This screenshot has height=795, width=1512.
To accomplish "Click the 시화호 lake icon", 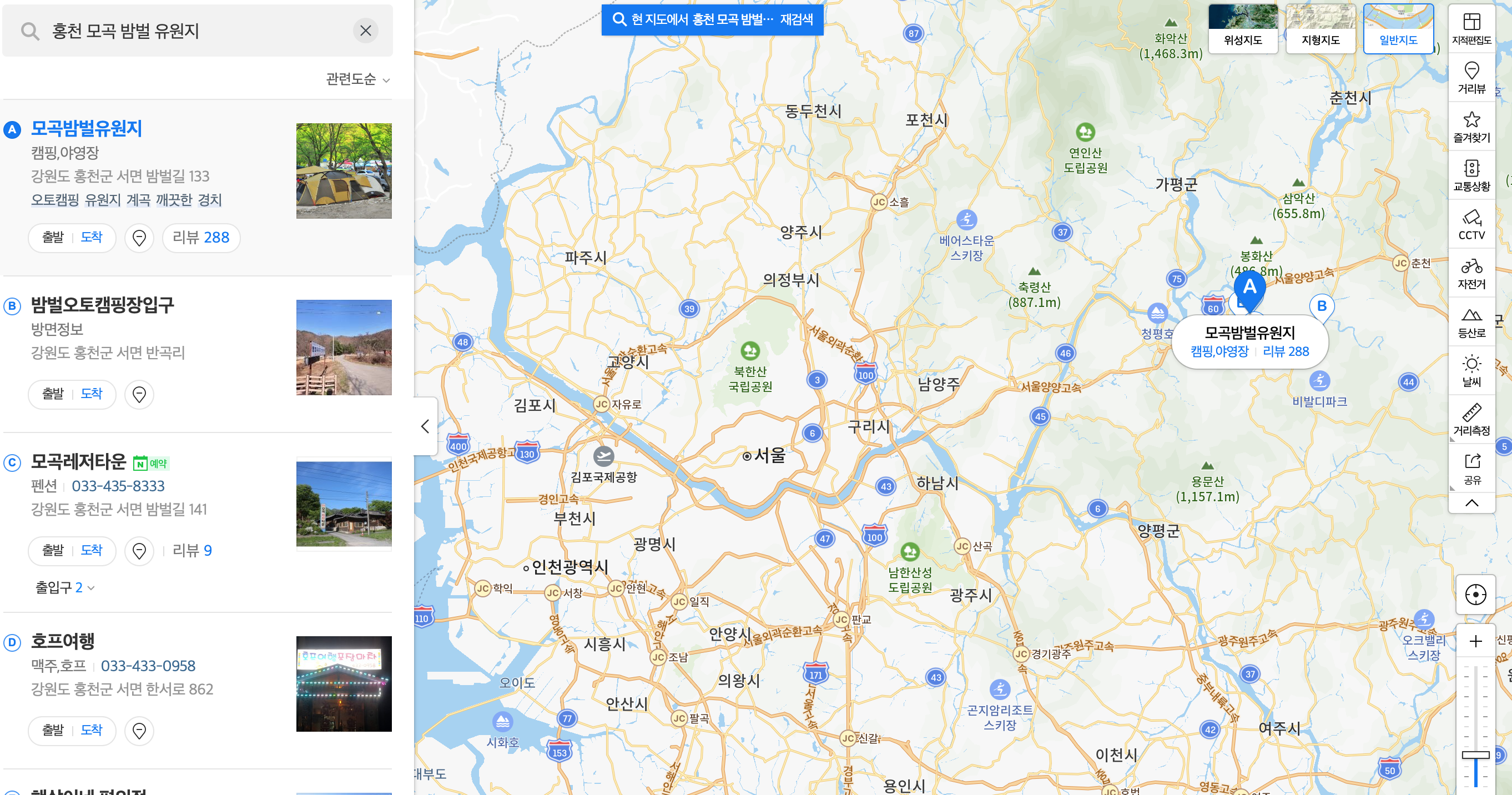I will [502, 721].
